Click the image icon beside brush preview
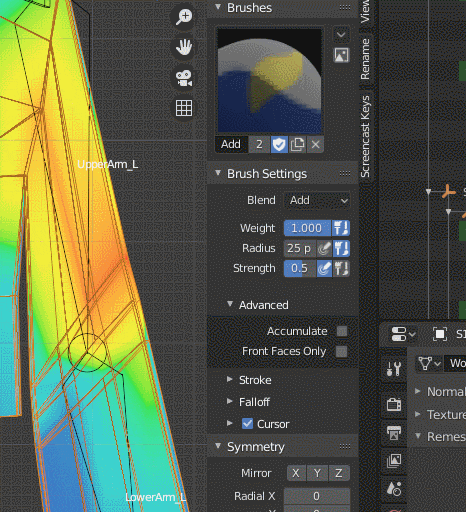 (341, 55)
